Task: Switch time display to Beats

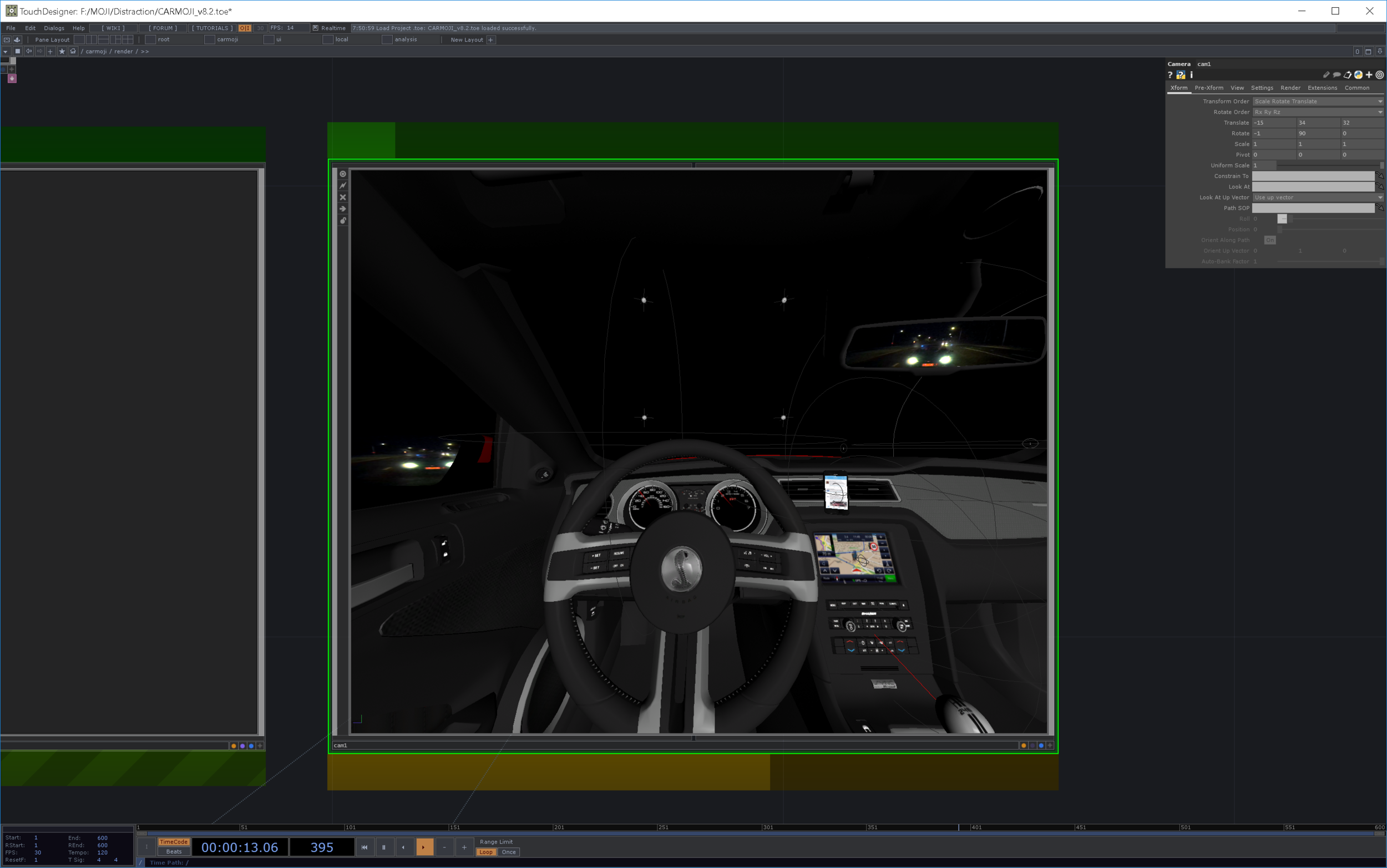Action: coord(173,852)
